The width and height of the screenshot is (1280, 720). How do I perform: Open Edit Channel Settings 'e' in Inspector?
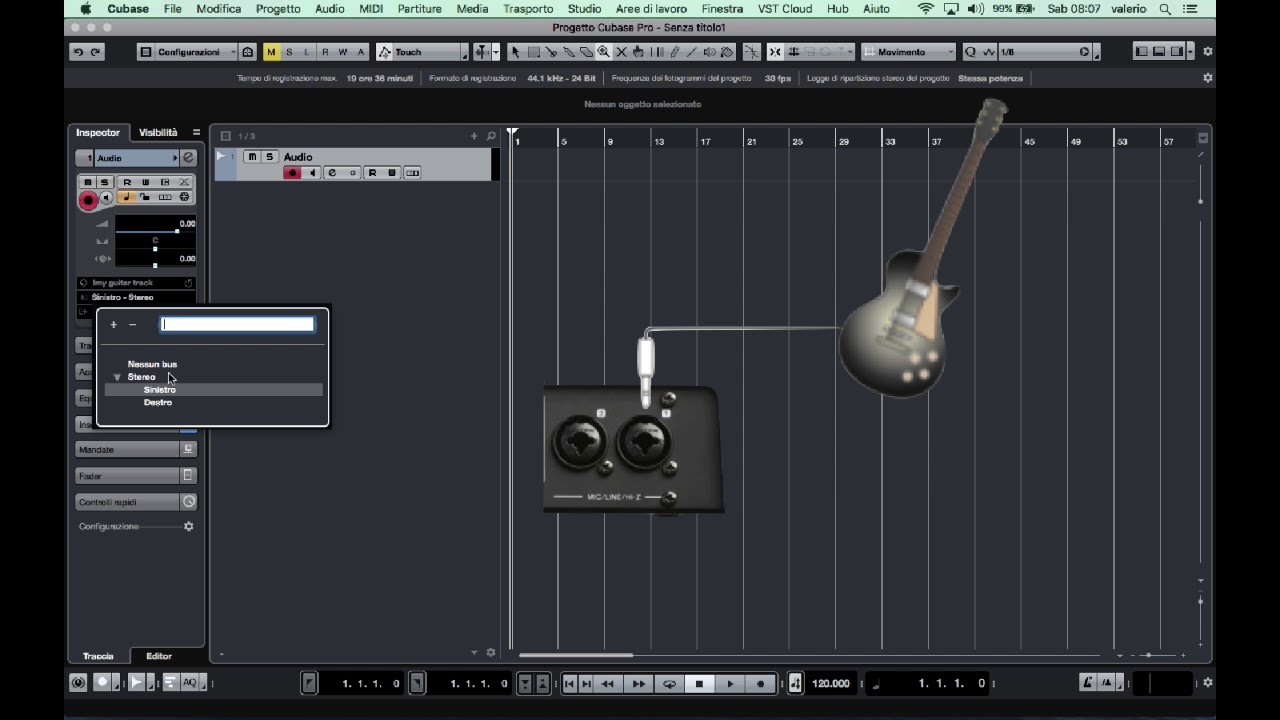(188, 158)
